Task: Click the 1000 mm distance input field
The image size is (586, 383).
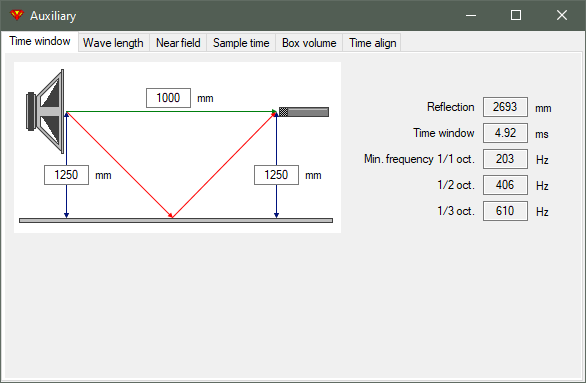Action: click(169, 98)
